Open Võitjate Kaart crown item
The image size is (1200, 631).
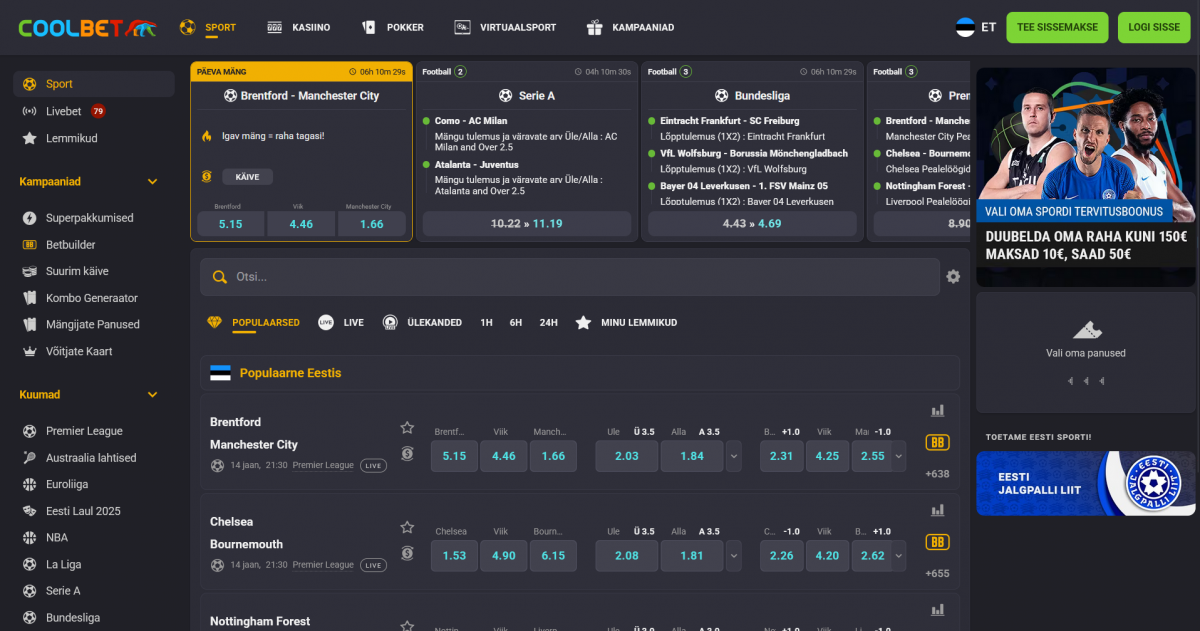pos(79,352)
